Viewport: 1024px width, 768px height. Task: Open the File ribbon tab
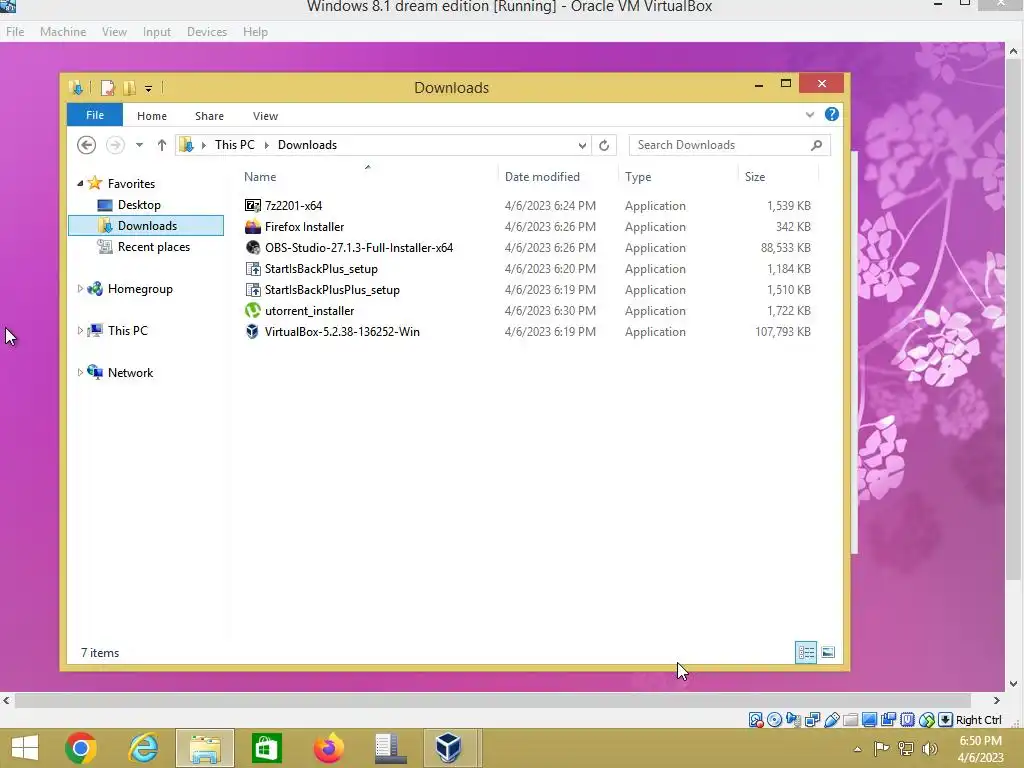pyautogui.click(x=95, y=115)
